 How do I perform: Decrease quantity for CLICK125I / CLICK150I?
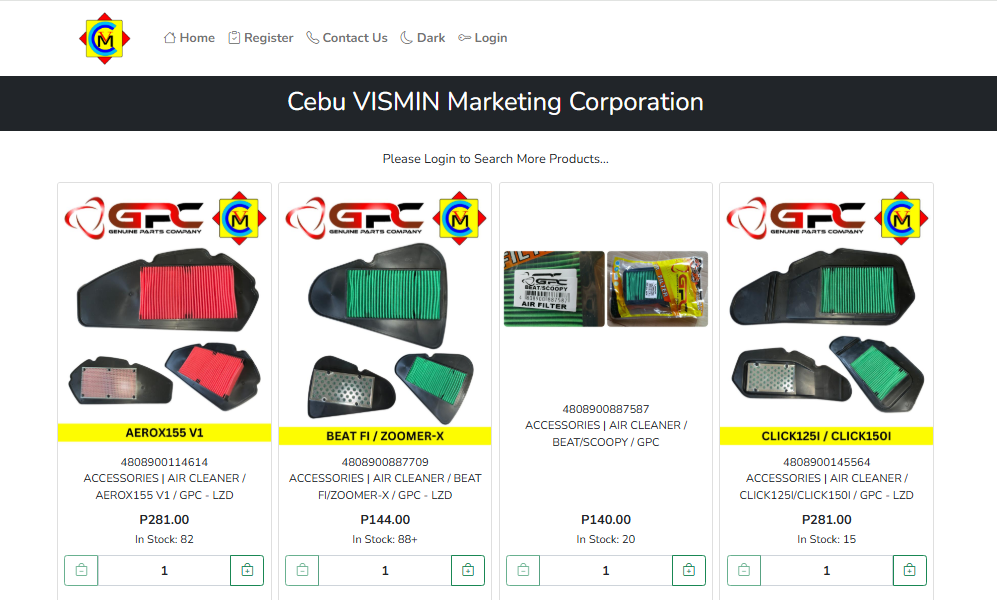point(744,570)
